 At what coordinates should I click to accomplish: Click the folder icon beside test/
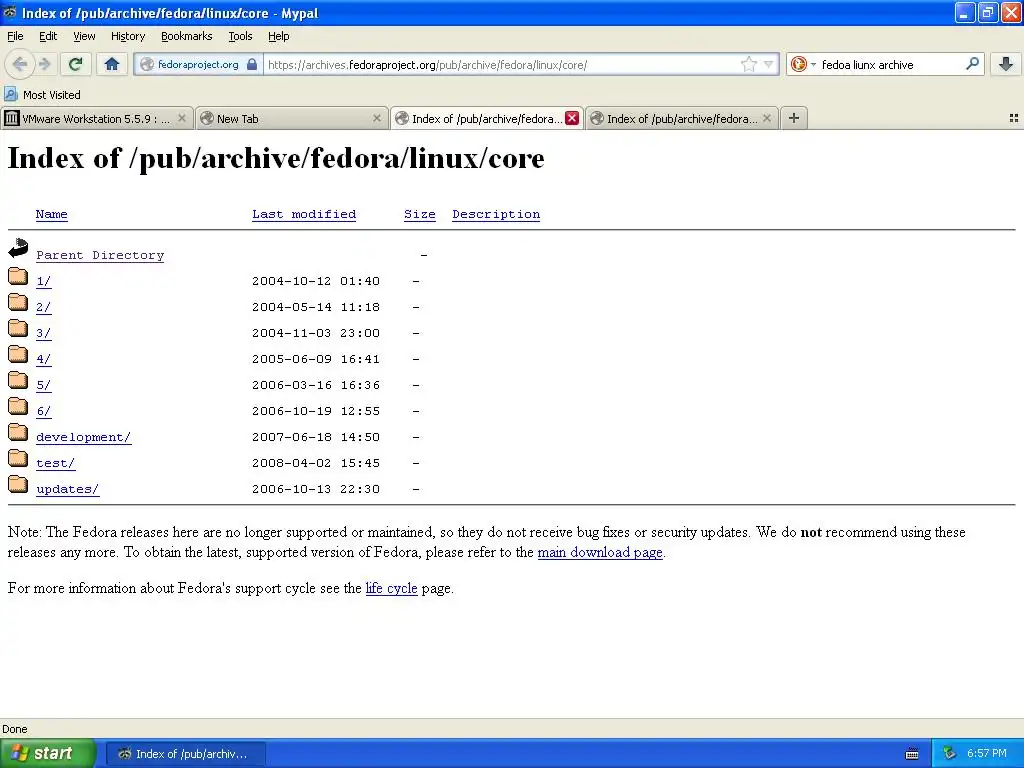pos(18,458)
